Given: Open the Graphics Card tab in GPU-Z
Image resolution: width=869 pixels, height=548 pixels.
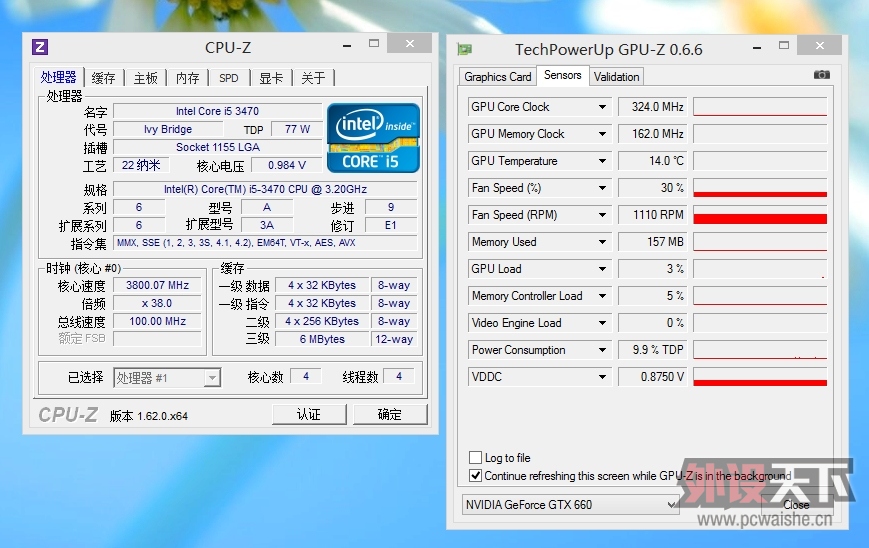Looking at the screenshot, I should click(x=498, y=77).
